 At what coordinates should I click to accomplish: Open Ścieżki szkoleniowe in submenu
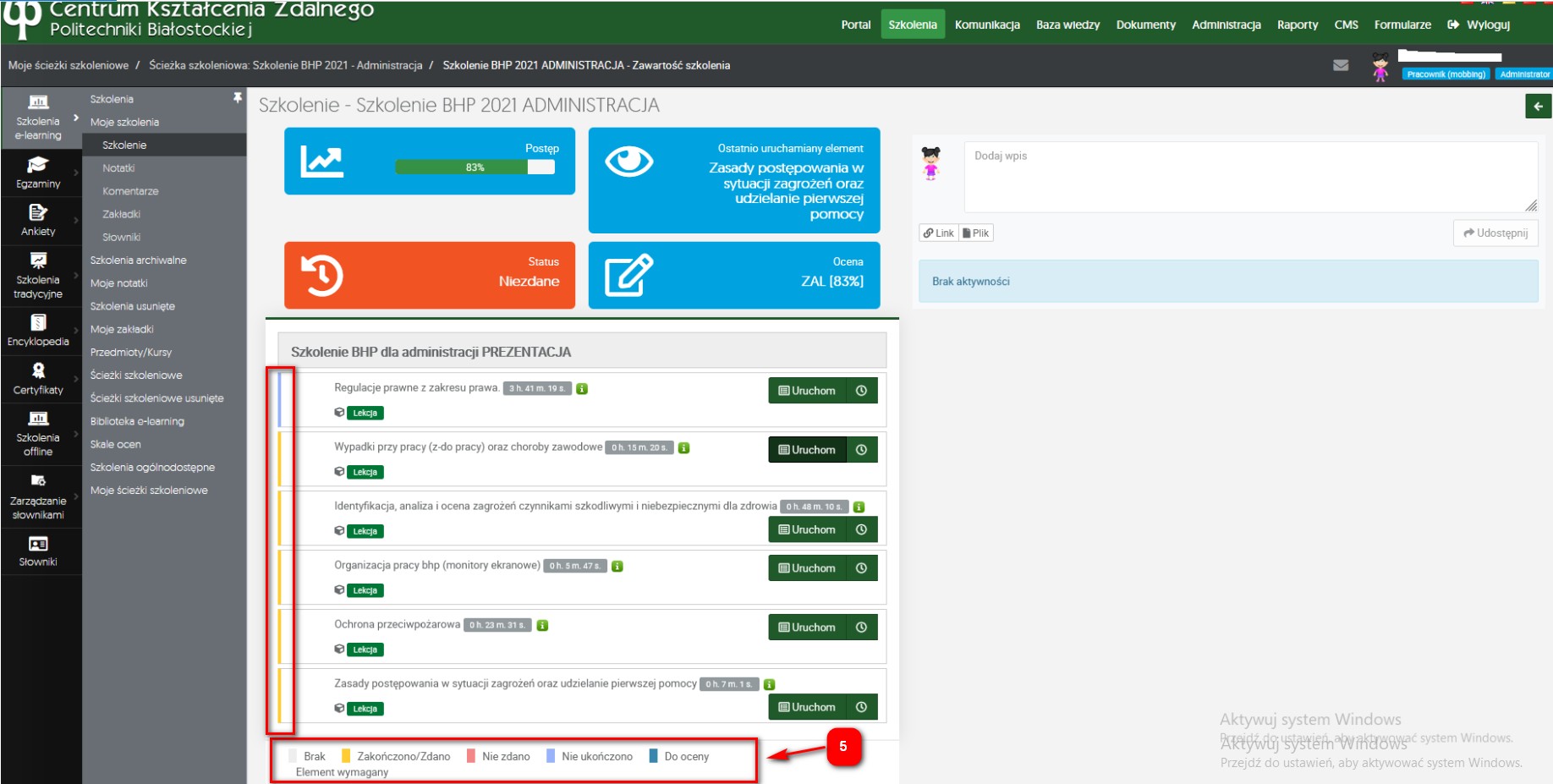click(x=136, y=376)
